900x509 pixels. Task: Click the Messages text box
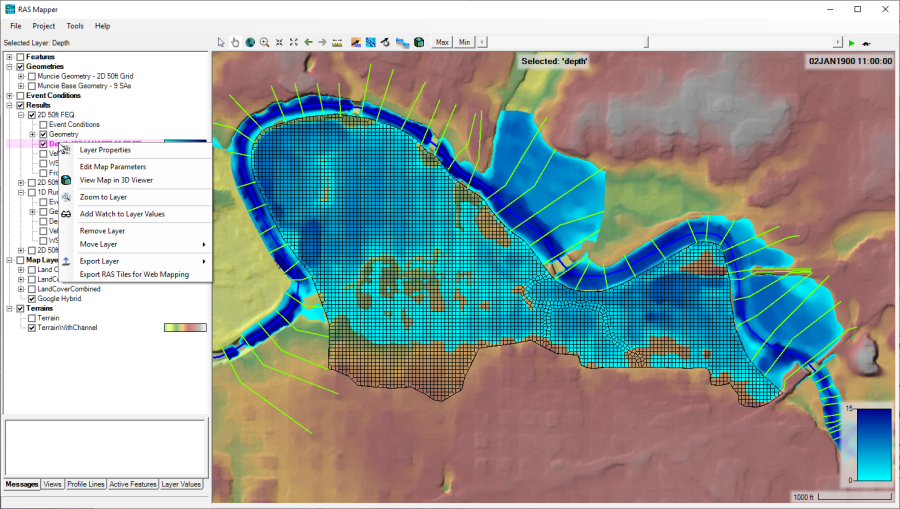click(x=105, y=448)
